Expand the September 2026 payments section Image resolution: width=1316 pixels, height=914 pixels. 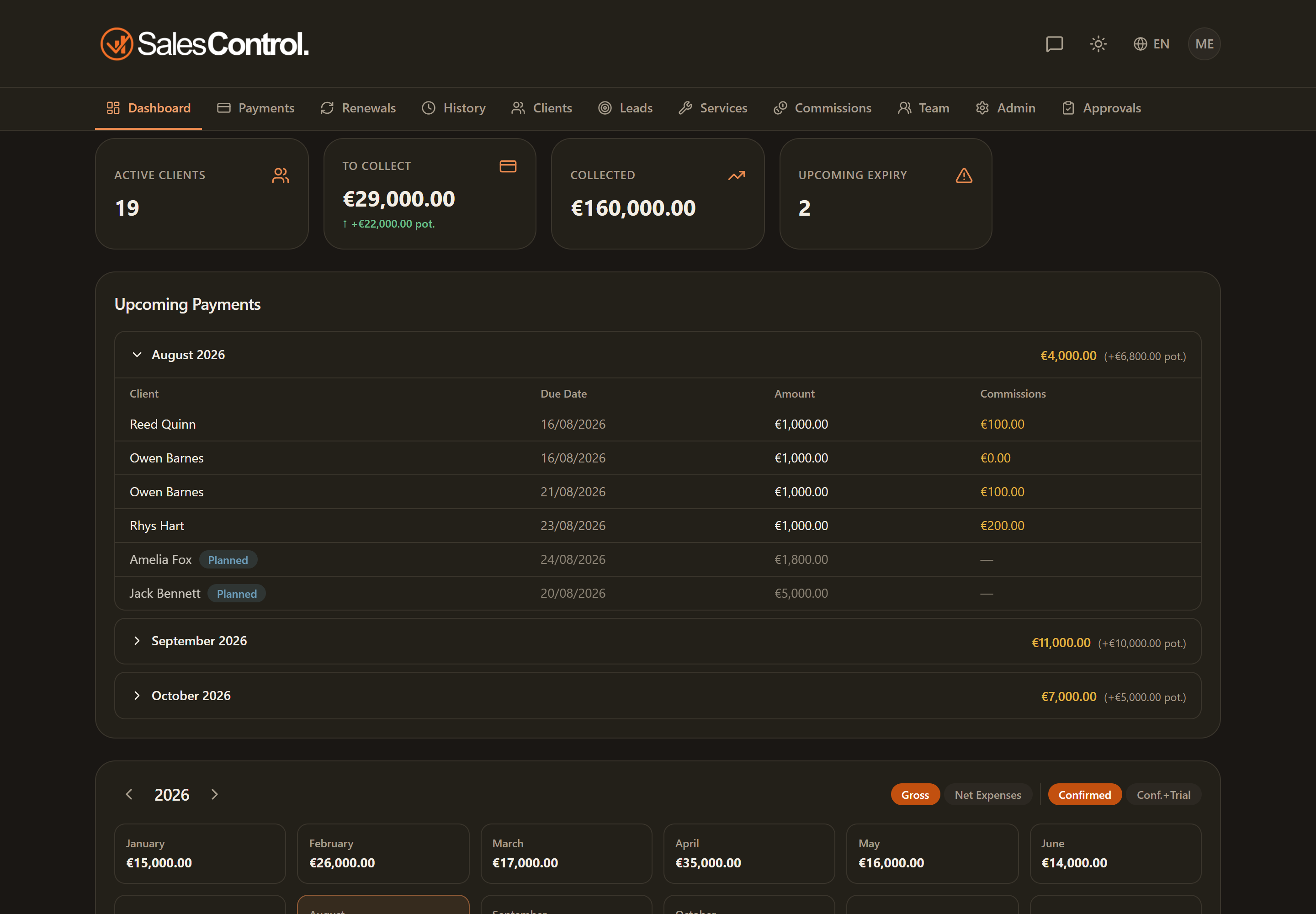[x=658, y=641]
